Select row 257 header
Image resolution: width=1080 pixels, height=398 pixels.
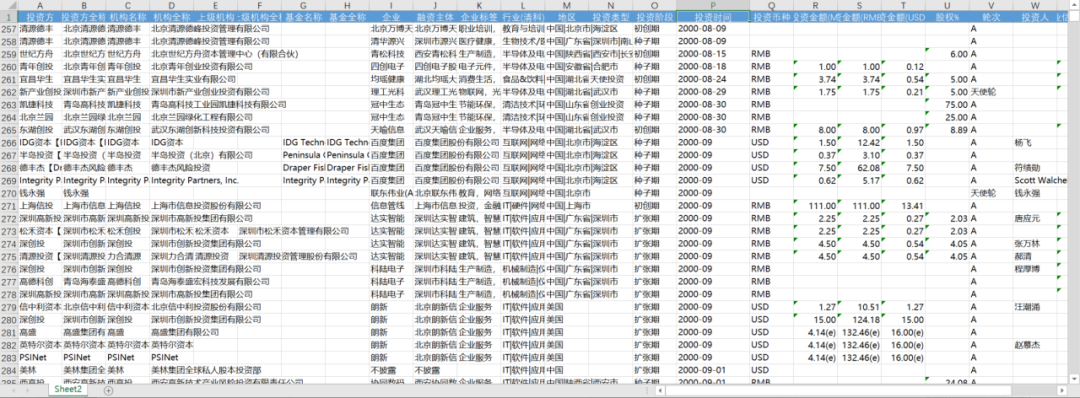[8, 28]
